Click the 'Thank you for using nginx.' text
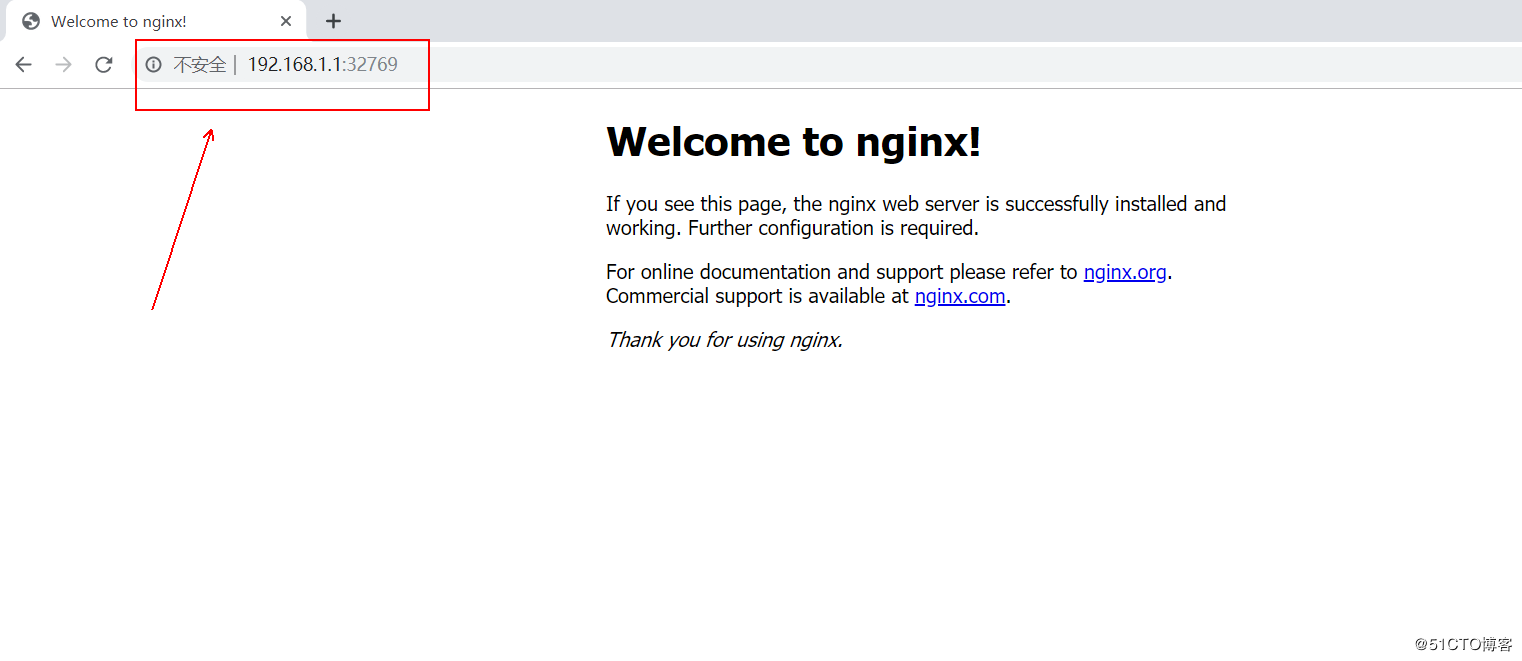Image resolution: width=1522 pixels, height=661 pixels. (725, 340)
